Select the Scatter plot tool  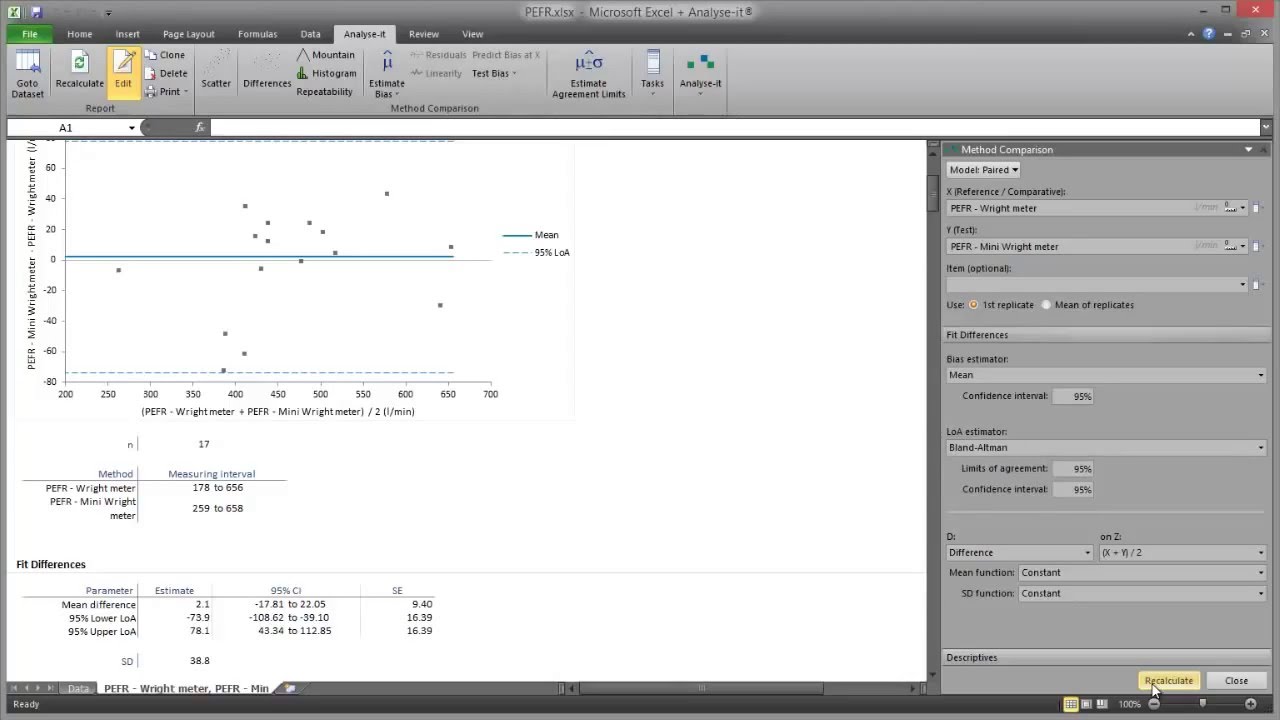click(216, 72)
